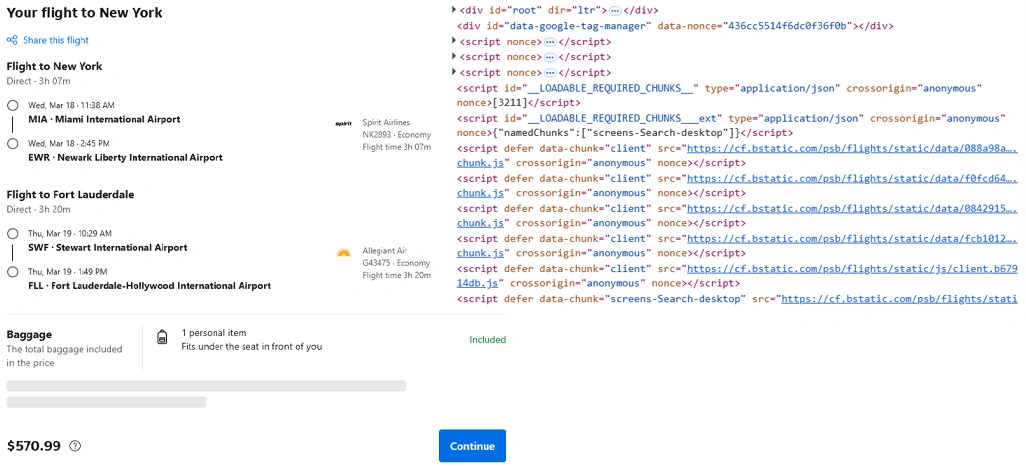Click the Thu, Mar 19 · 1:49 PM time
Image resolution: width=1026 pixels, height=466 pixels.
click(68, 271)
